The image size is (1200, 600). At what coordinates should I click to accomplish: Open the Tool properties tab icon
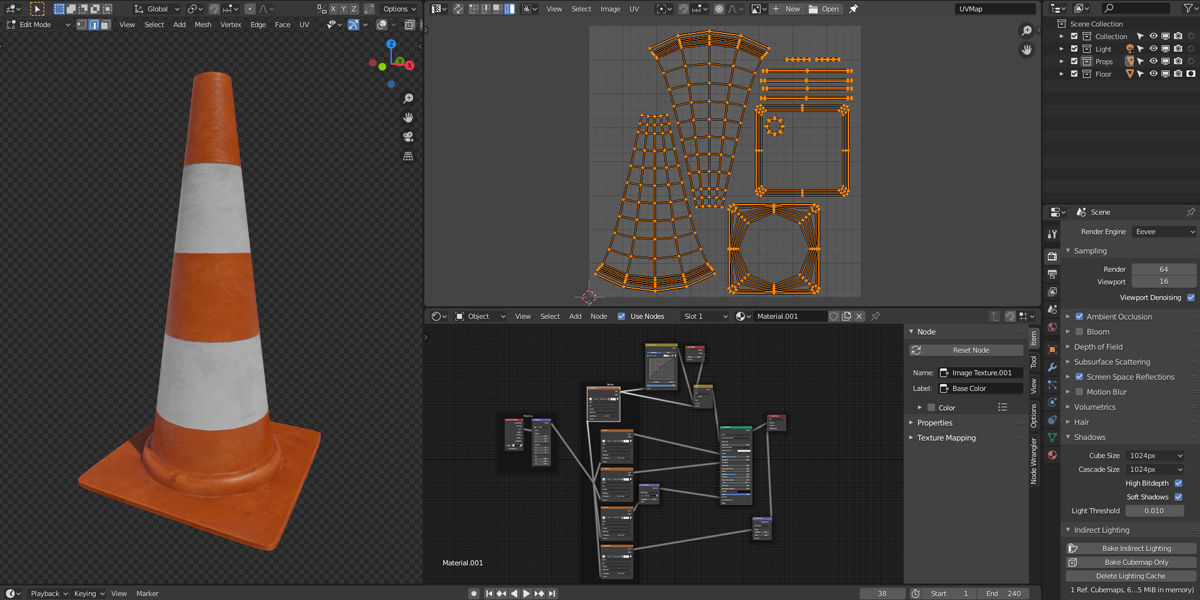point(1052,234)
